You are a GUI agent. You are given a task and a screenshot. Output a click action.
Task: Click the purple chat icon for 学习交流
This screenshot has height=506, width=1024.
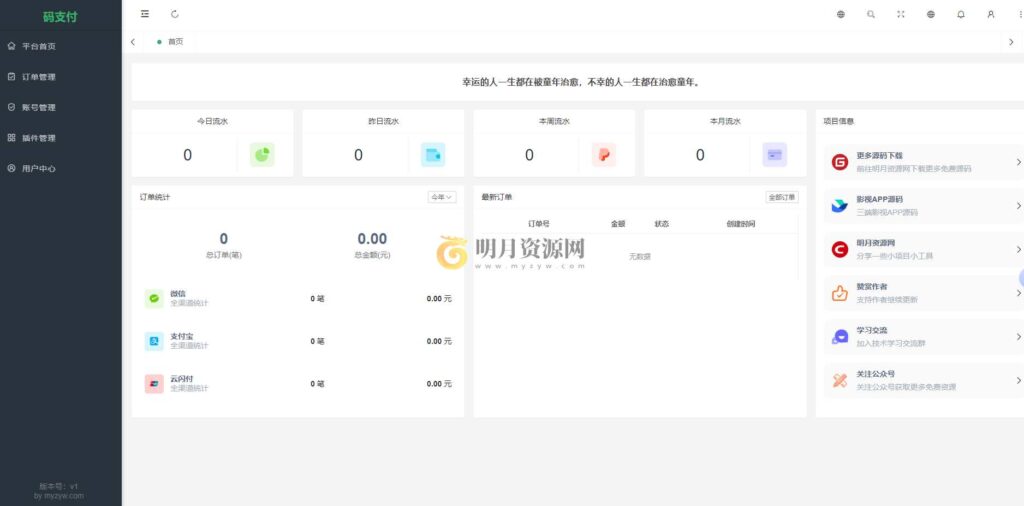pyautogui.click(x=840, y=337)
